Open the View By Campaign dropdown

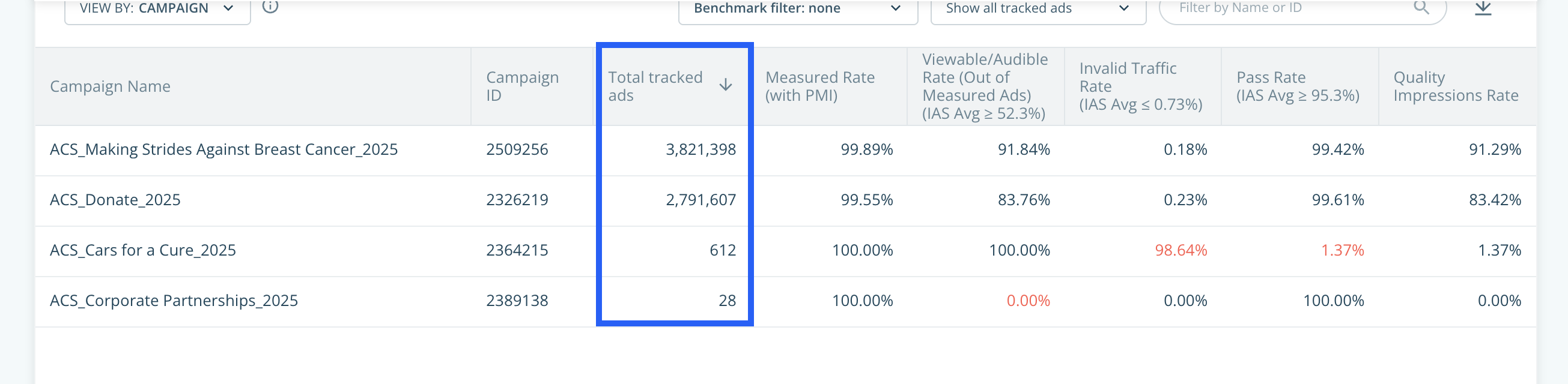point(157,8)
